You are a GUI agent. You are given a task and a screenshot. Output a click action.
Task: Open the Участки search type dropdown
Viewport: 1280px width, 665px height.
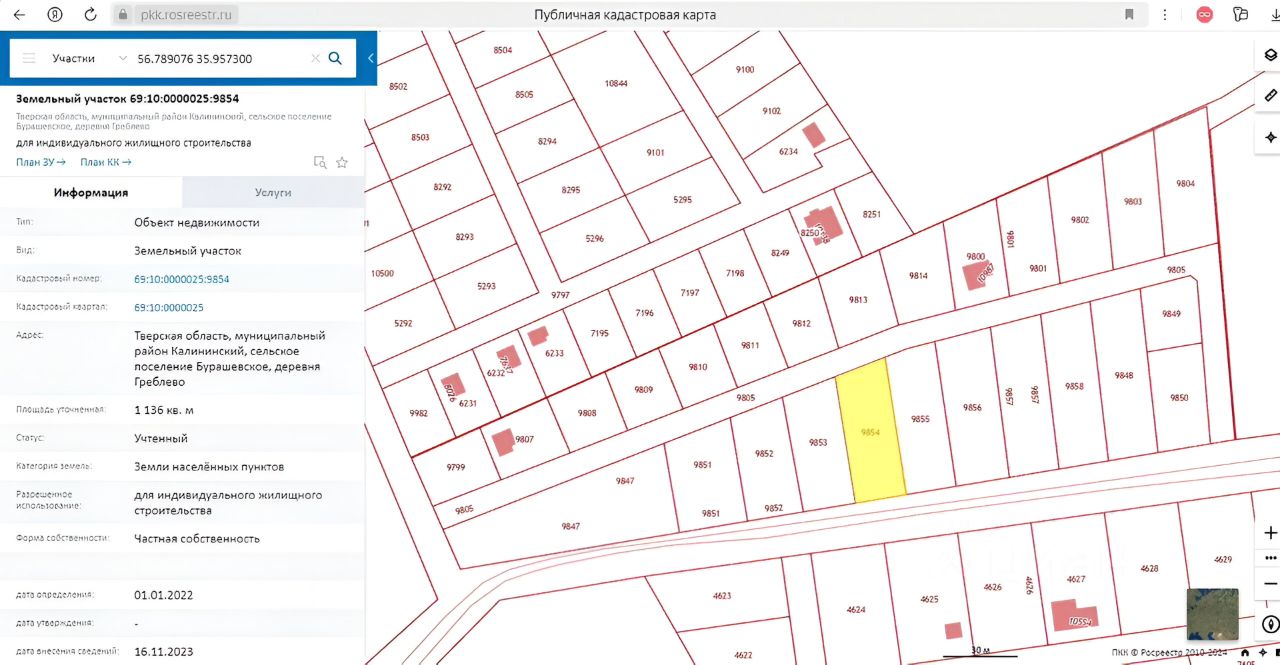(x=88, y=58)
